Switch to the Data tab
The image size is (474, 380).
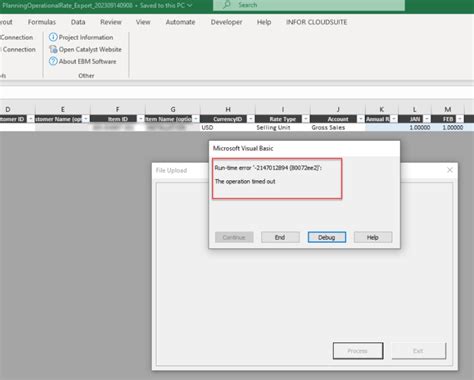pos(78,22)
